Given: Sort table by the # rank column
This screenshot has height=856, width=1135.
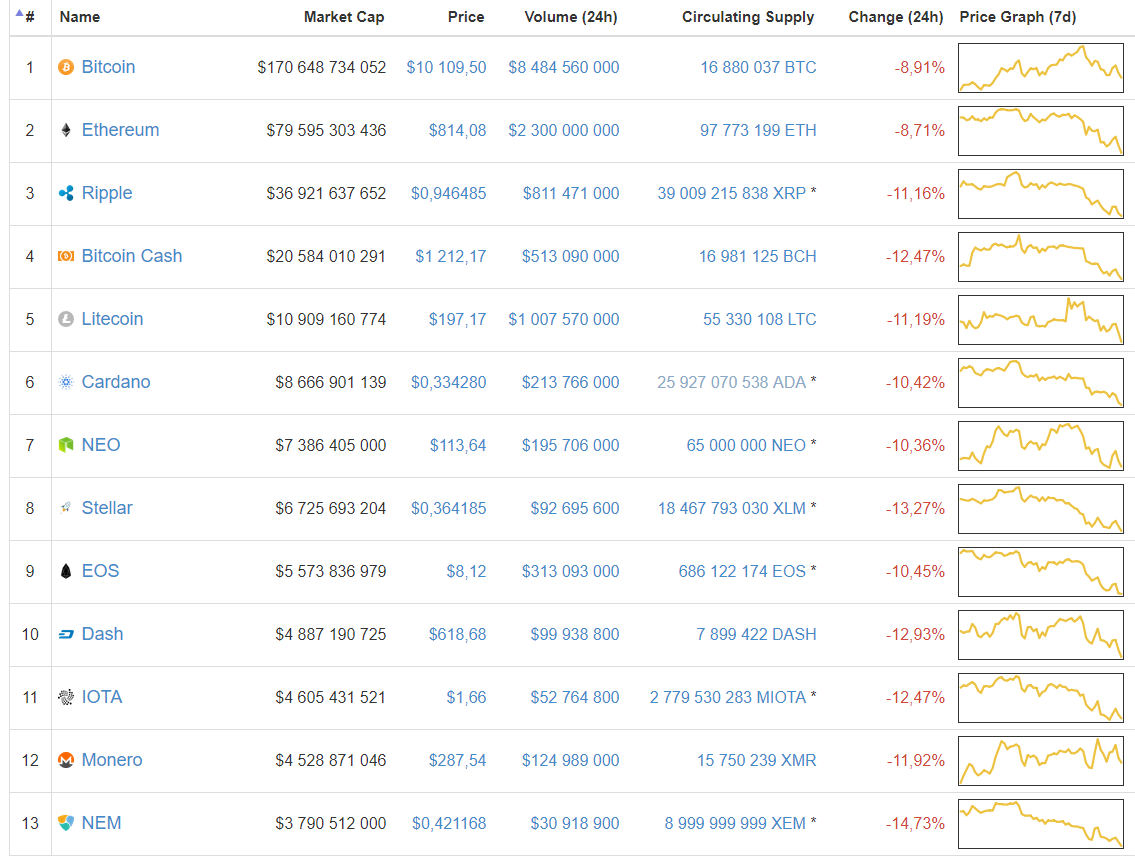Looking at the screenshot, I should pyautogui.click(x=30, y=17).
